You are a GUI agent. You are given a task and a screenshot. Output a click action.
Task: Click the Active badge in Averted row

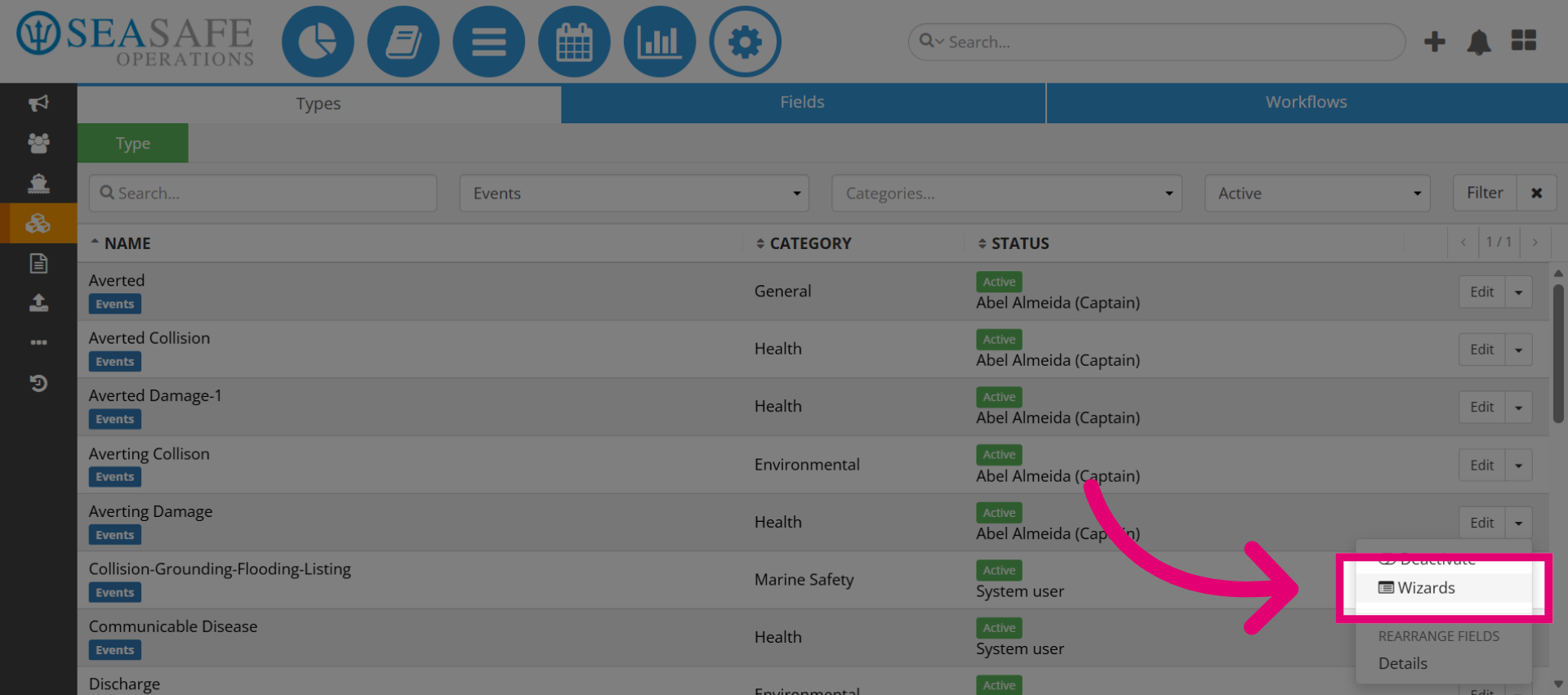999,282
